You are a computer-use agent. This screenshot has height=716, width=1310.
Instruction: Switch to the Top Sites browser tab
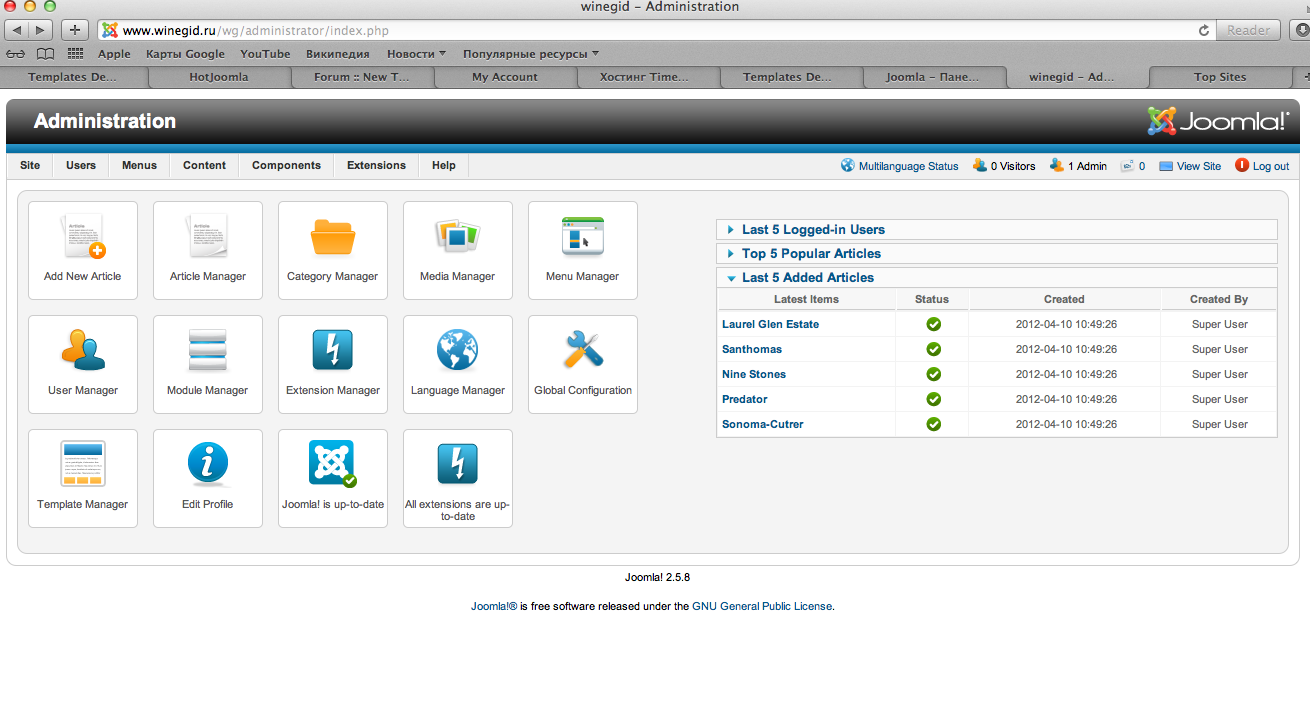1220,77
